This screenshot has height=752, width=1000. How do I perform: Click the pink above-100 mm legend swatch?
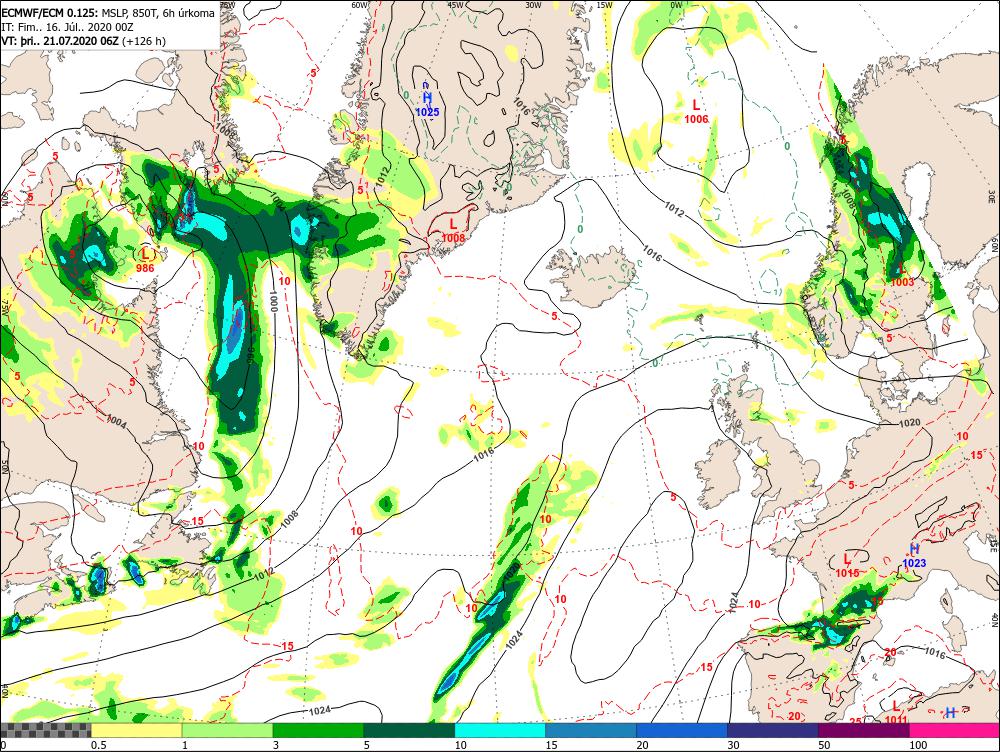tap(955, 730)
